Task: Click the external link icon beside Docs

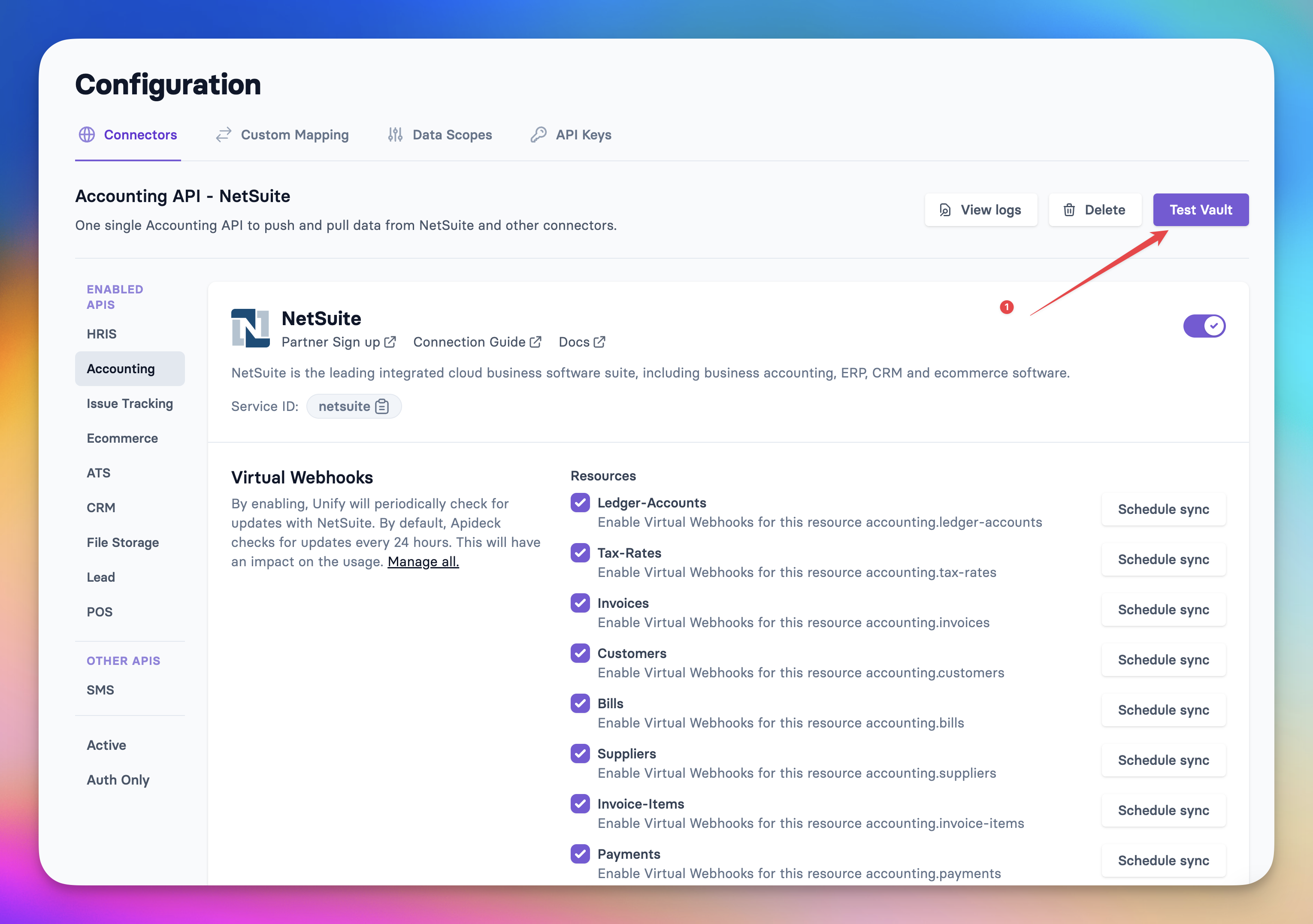Action: coord(599,342)
